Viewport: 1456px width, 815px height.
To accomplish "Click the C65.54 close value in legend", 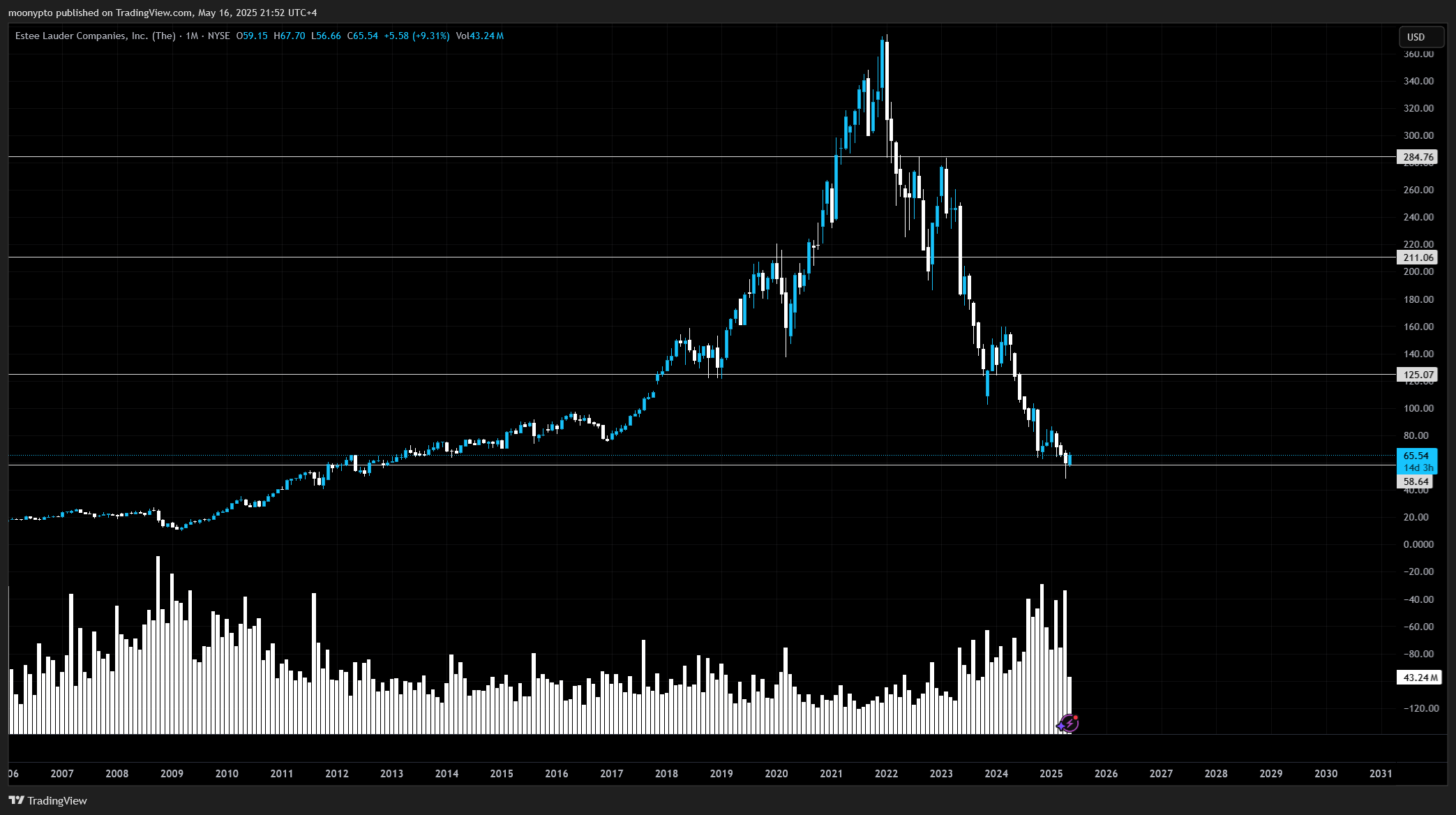I will pos(363,36).
